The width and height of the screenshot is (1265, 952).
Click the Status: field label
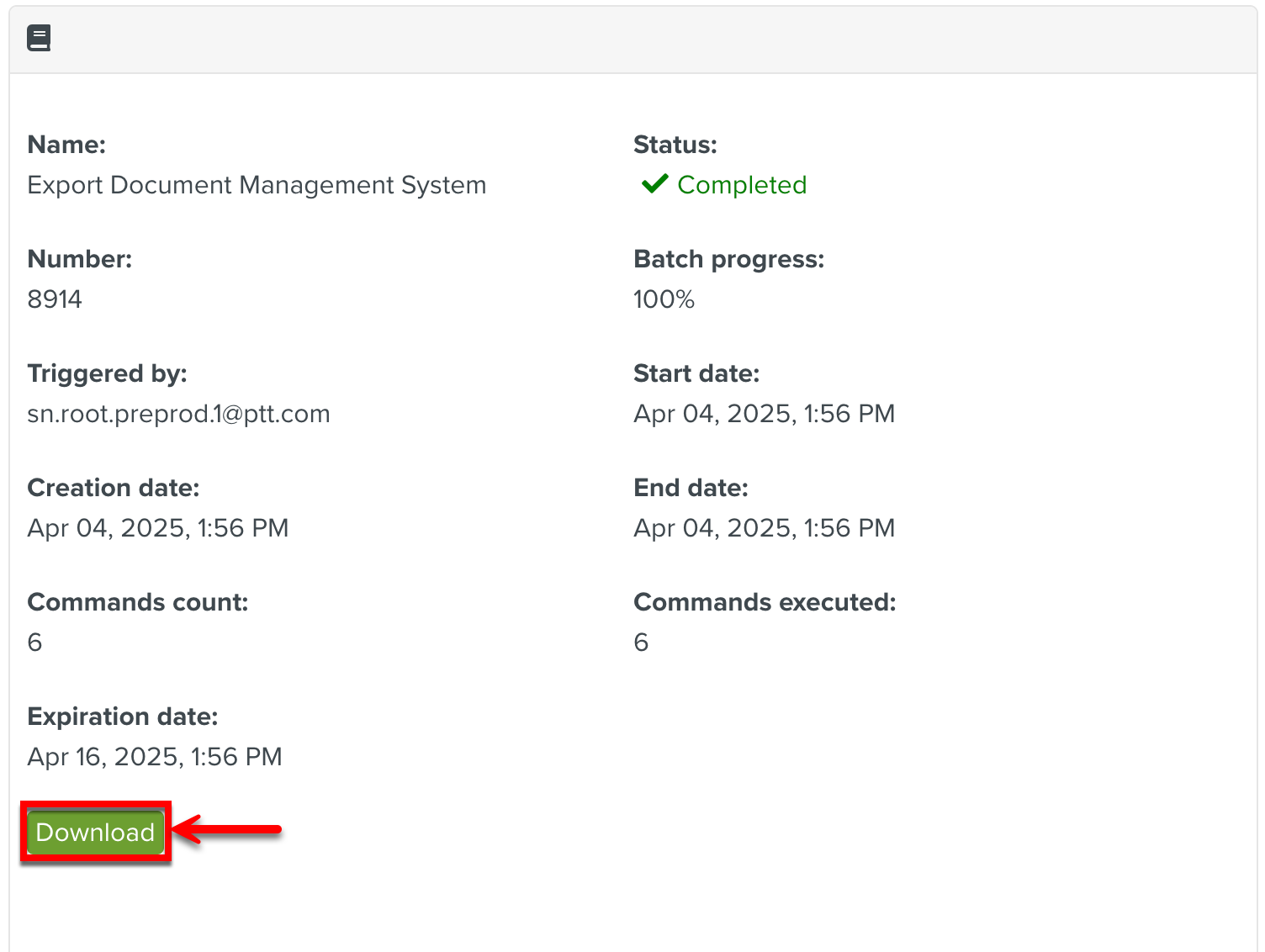click(x=675, y=145)
